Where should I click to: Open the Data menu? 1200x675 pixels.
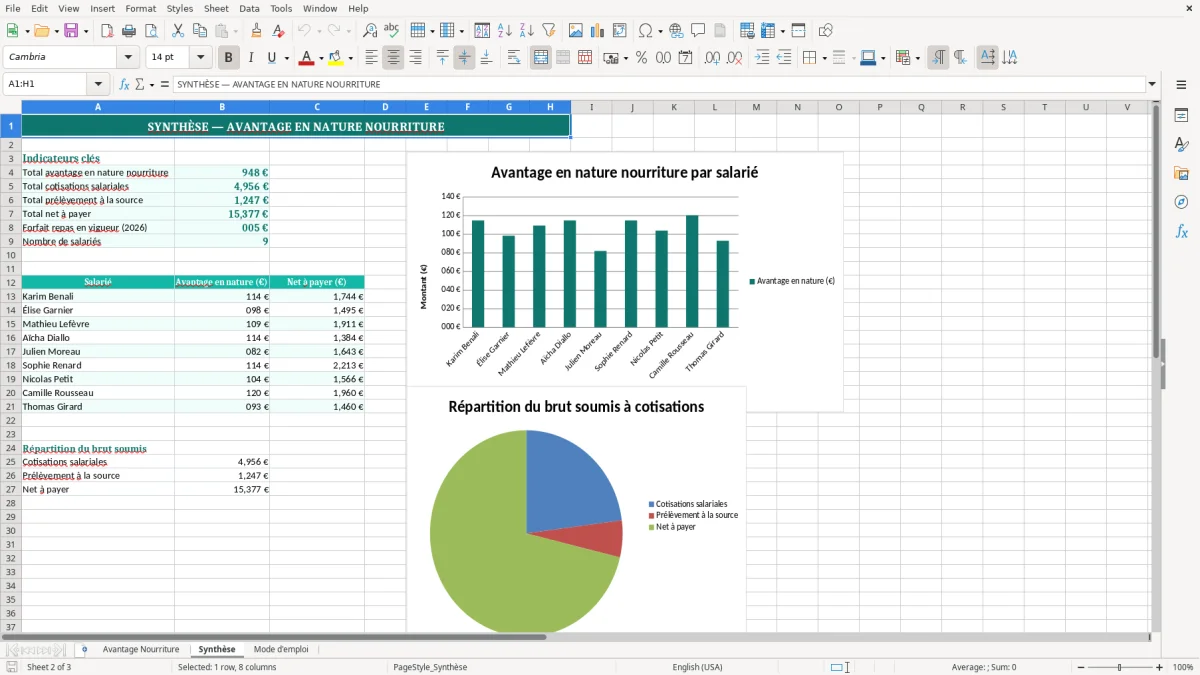249,8
